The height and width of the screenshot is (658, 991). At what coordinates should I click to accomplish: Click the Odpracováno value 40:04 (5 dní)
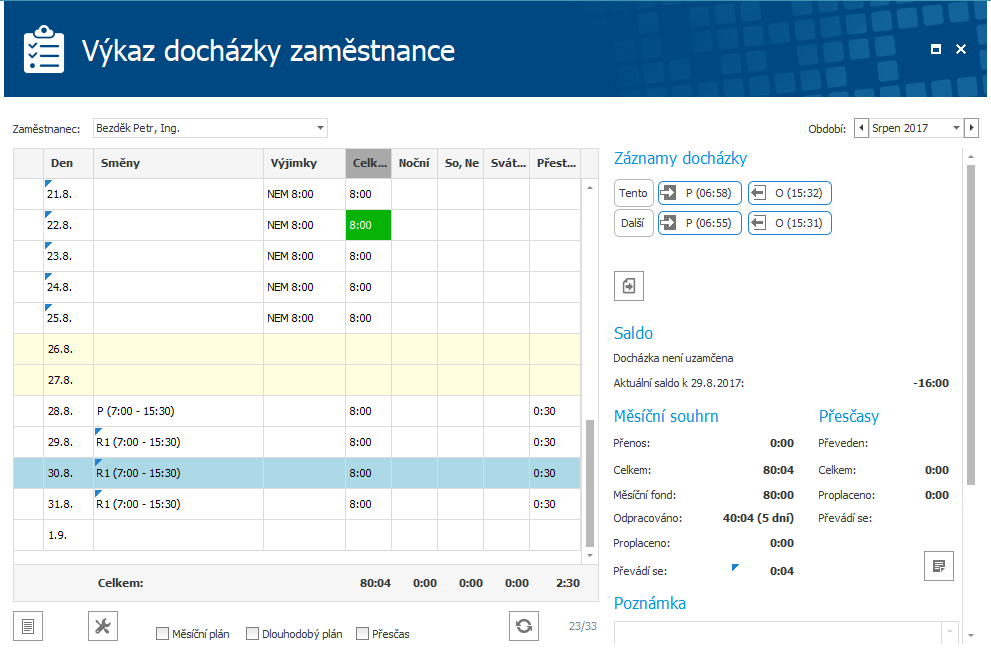tap(758, 518)
